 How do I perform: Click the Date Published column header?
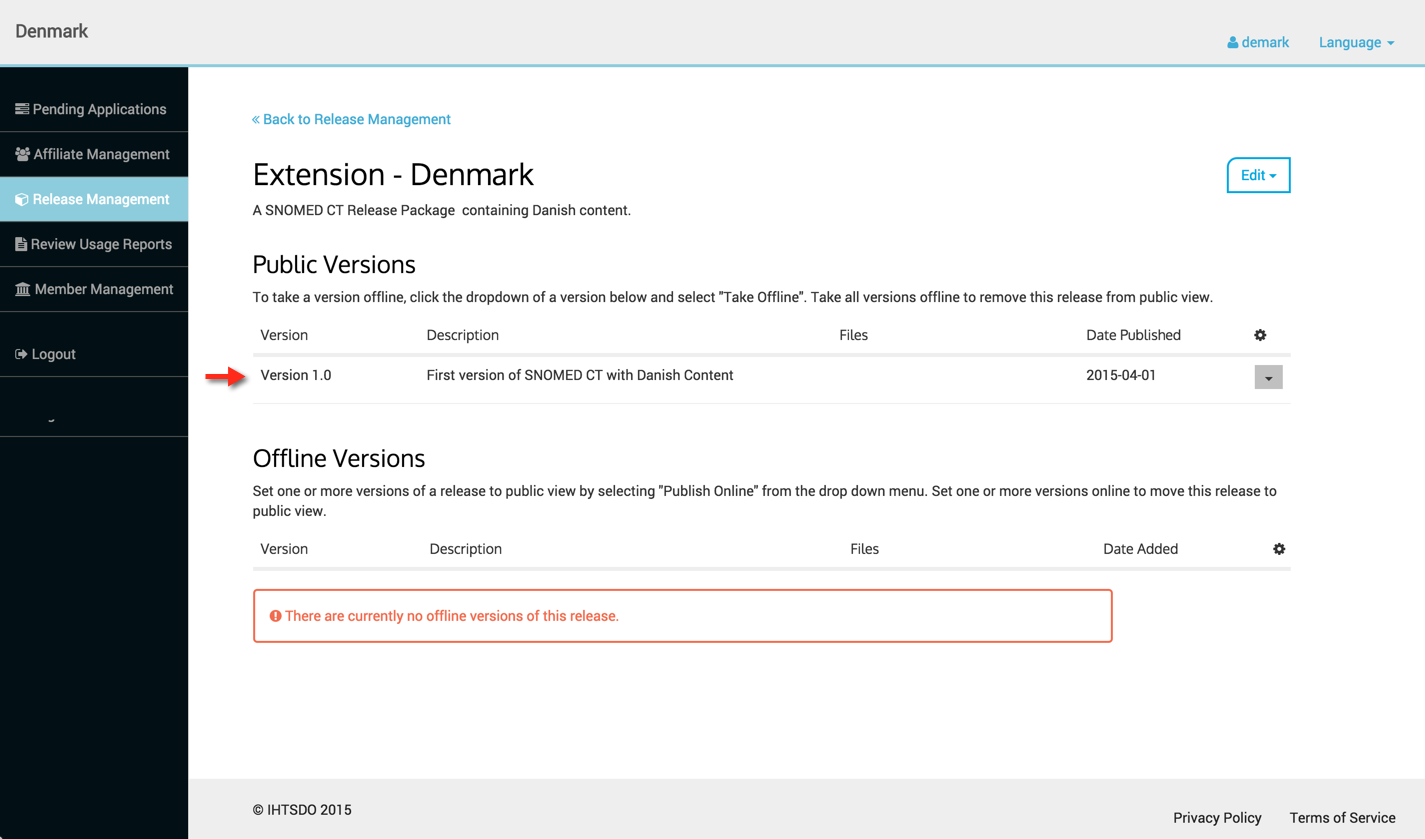[x=1133, y=335]
